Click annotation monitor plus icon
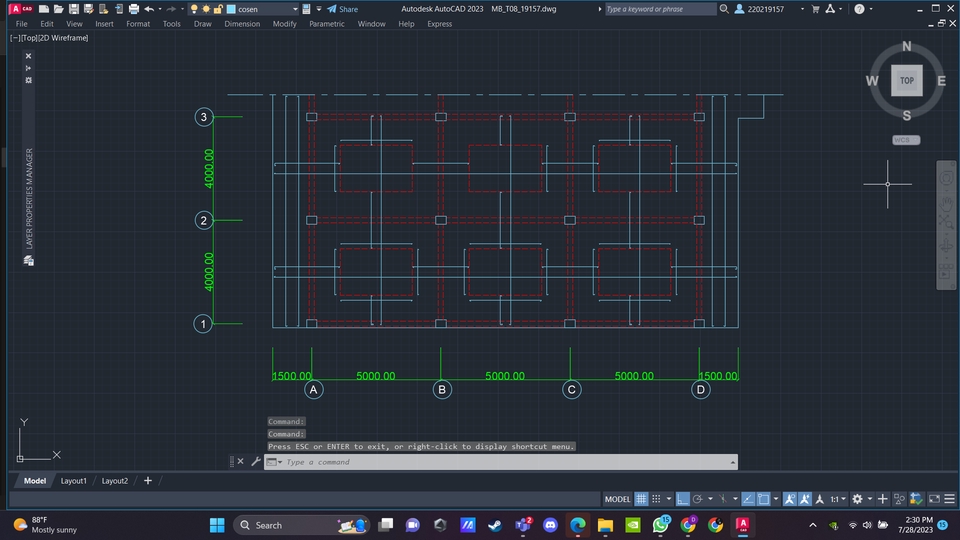 click(x=882, y=499)
